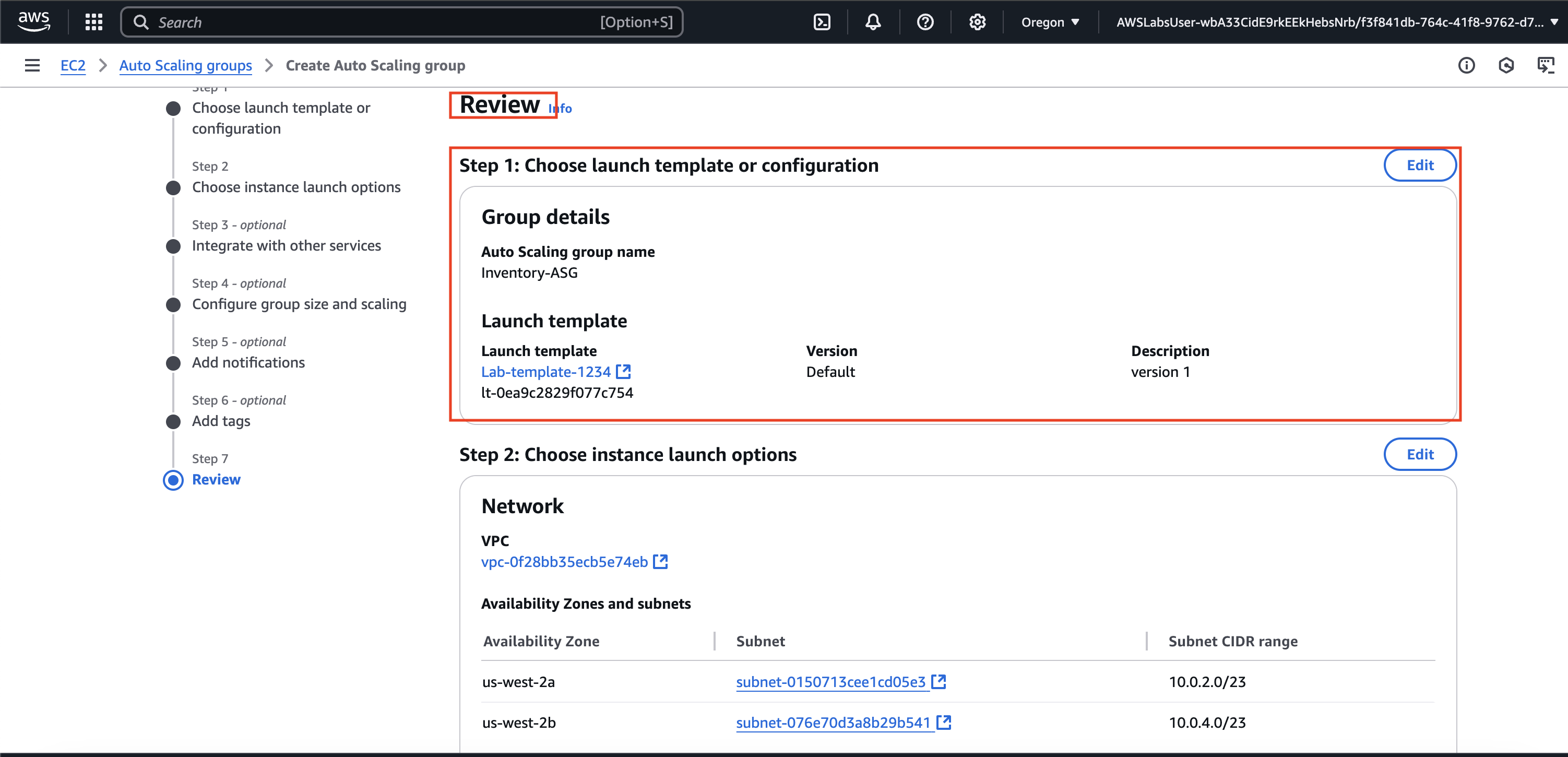
Task: Go to Auto Scaling groups breadcrumb
Action: pos(185,65)
